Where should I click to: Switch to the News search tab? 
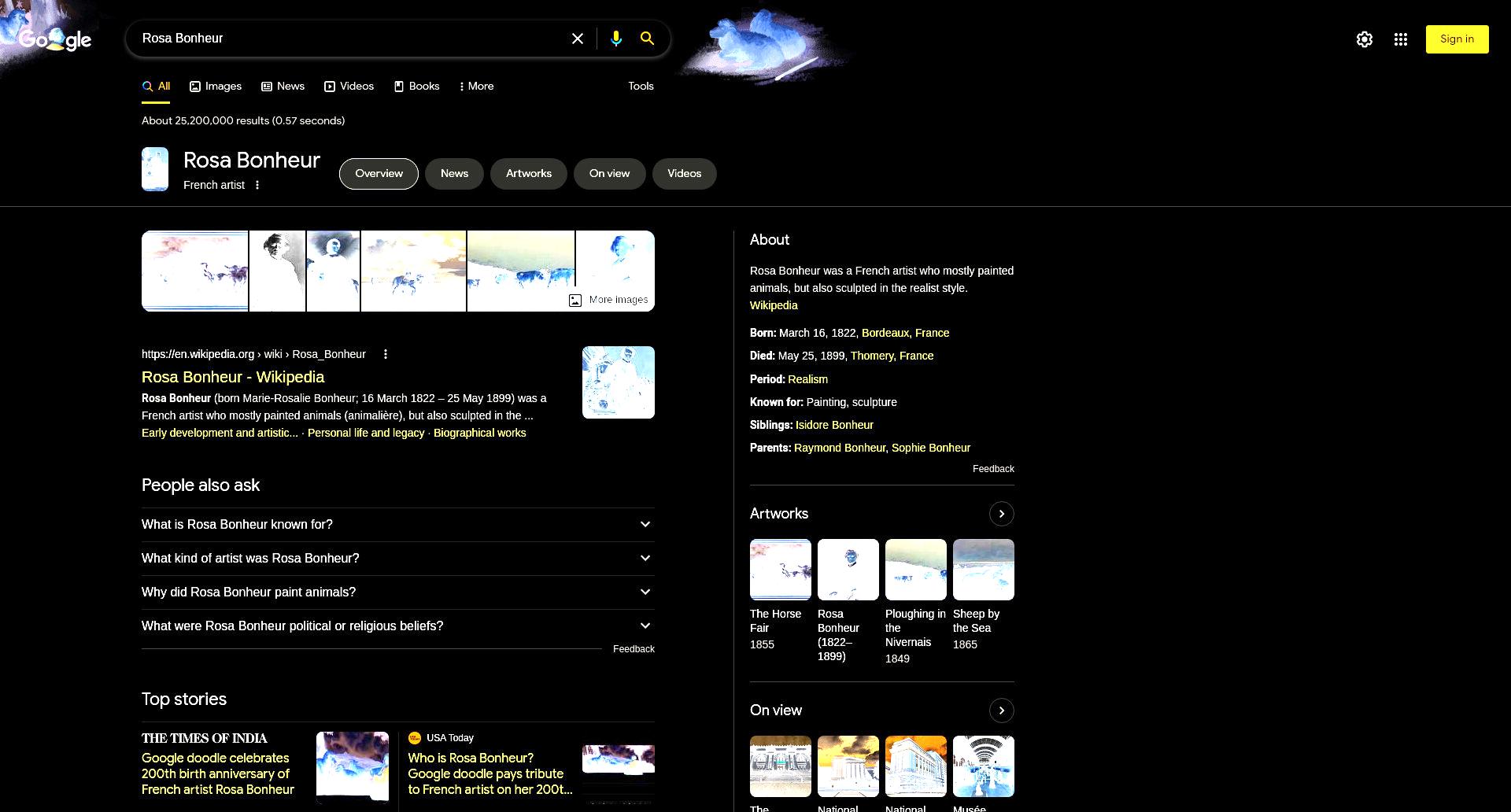(x=283, y=87)
